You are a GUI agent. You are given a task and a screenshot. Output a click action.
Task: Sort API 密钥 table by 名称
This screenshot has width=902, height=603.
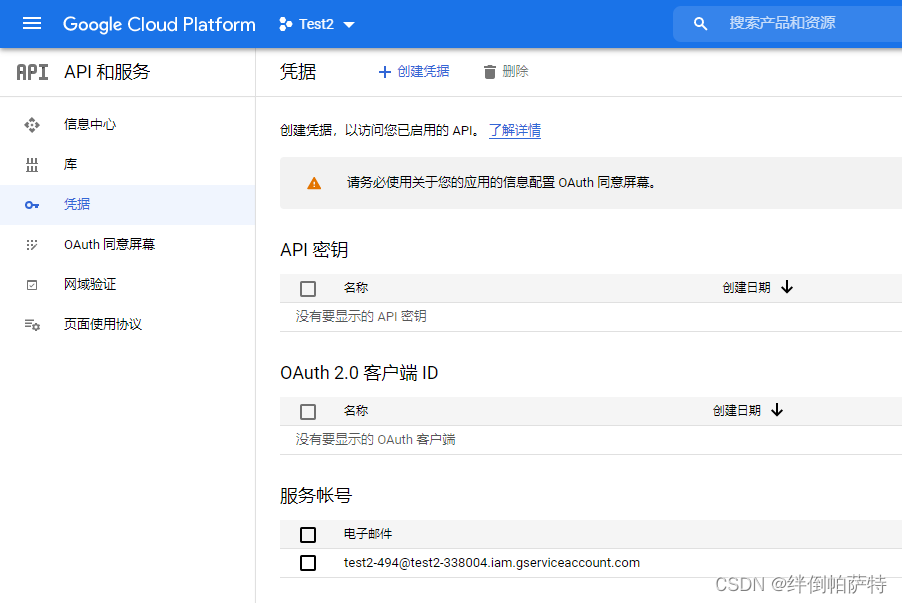[356, 288]
